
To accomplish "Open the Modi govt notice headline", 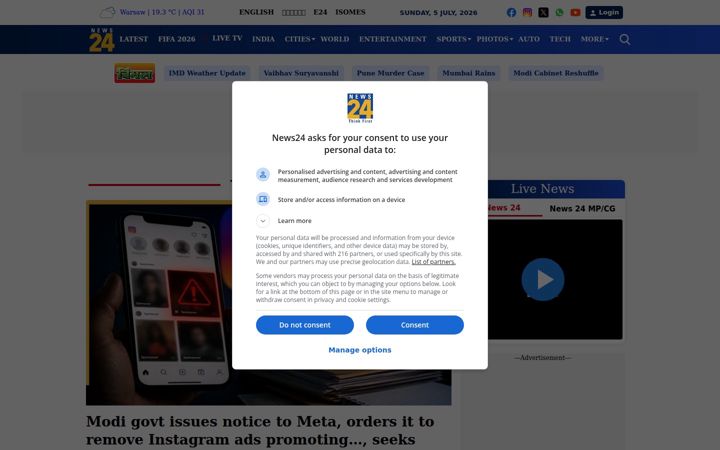I will point(260,430).
